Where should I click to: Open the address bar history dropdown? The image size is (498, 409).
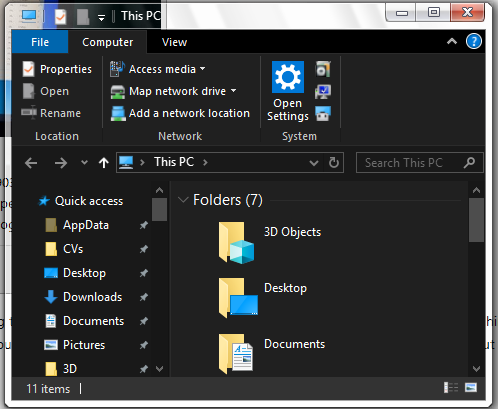313,163
